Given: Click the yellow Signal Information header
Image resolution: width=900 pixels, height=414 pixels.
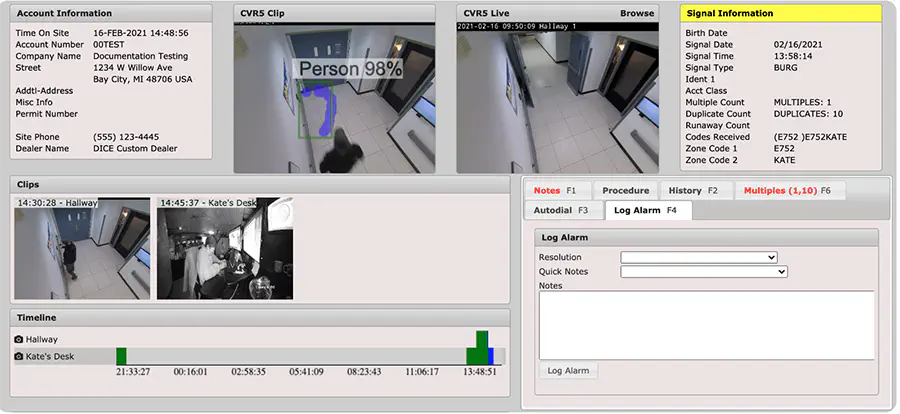Looking at the screenshot, I should (x=781, y=13).
